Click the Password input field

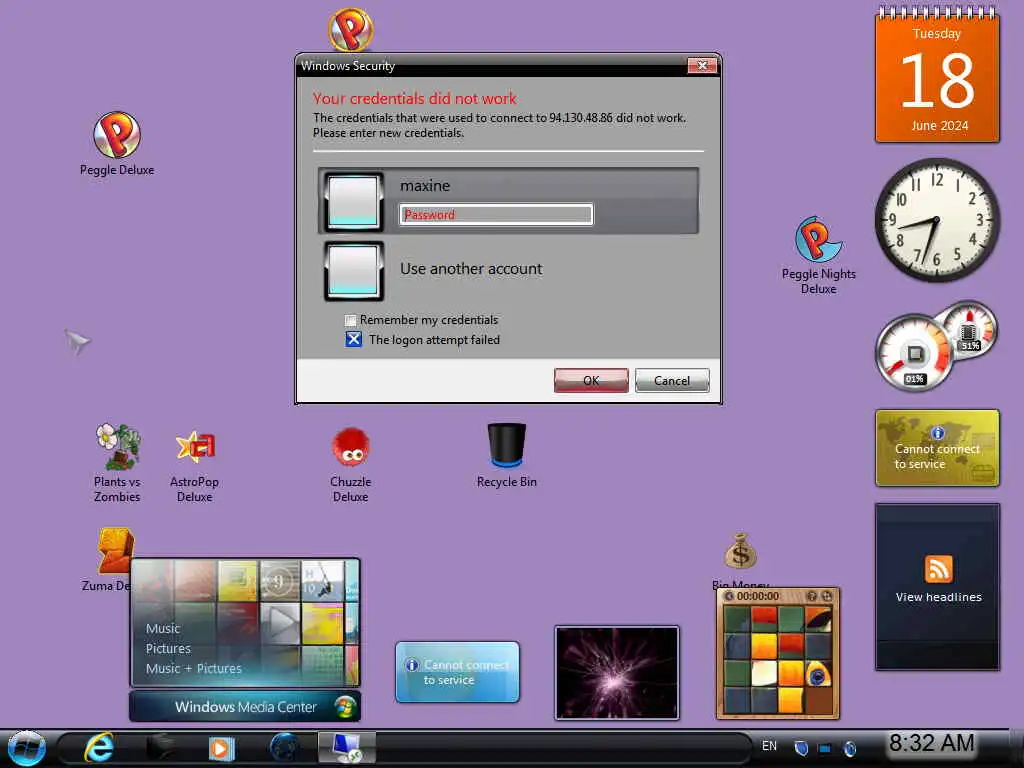(496, 214)
